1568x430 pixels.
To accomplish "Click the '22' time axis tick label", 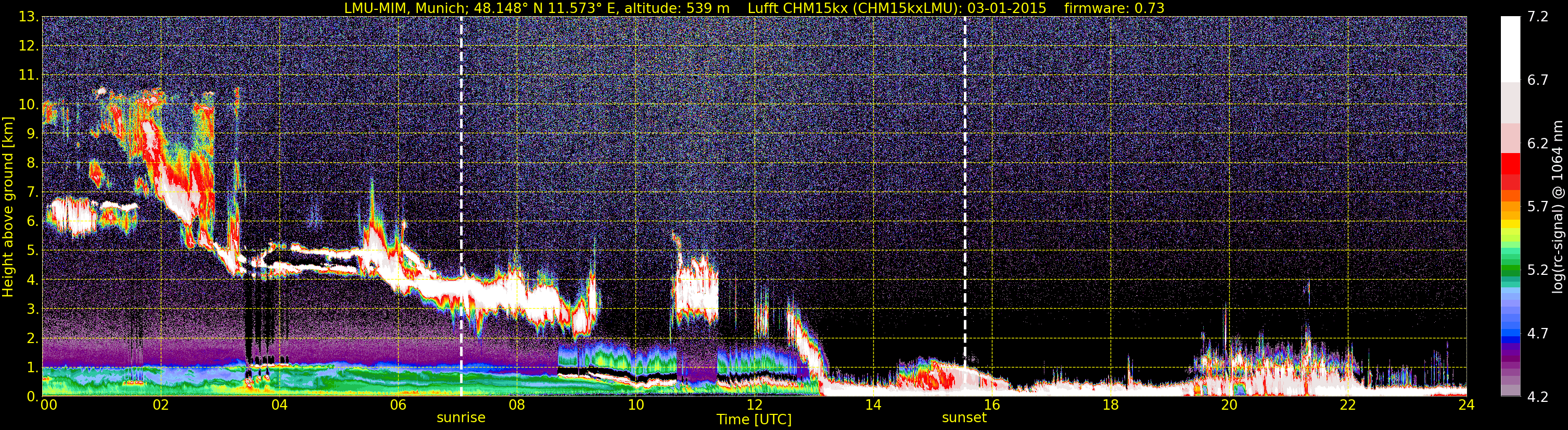I will click(x=1348, y=405).
